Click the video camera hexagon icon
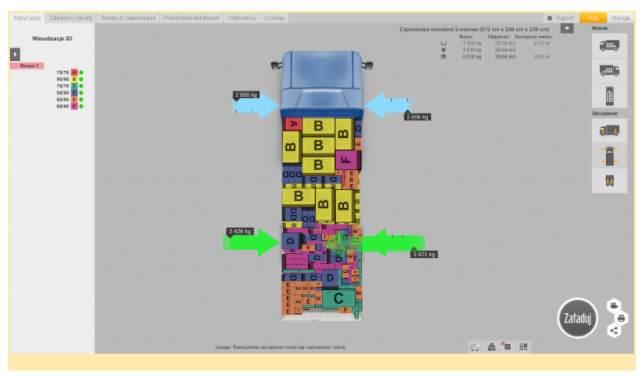Screen dimensions: 642x376 614,306
